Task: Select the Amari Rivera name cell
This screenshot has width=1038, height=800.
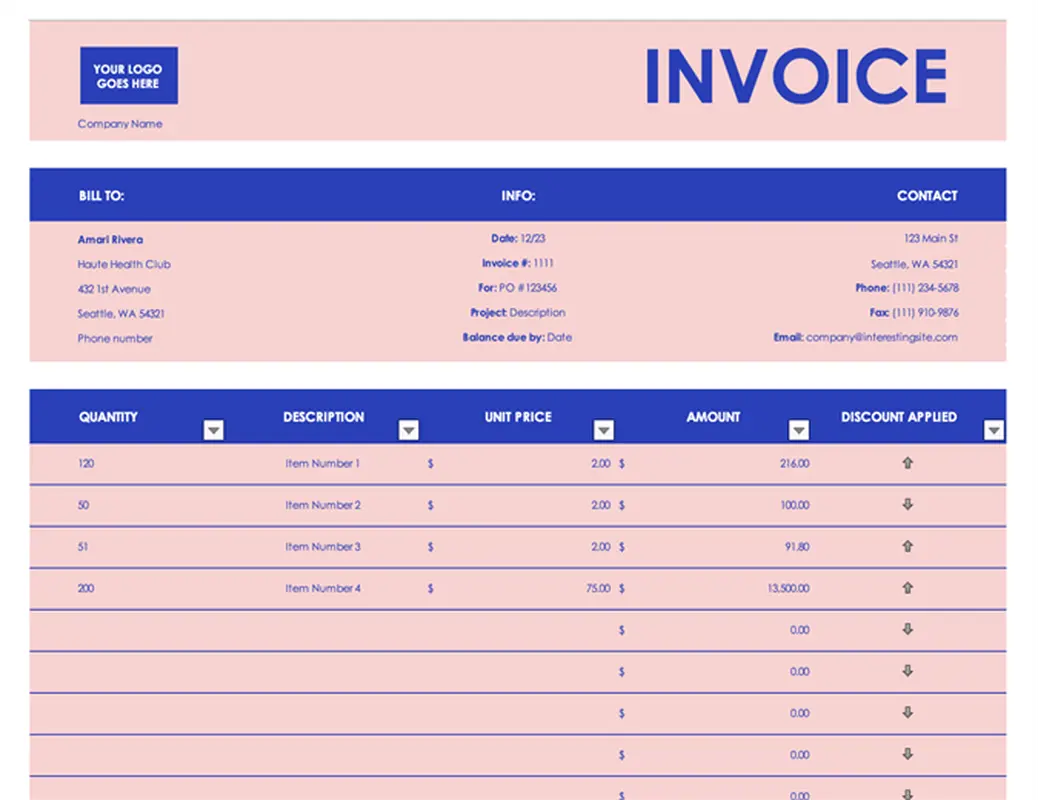Action: pyautogui.click(x=110, y=240)
